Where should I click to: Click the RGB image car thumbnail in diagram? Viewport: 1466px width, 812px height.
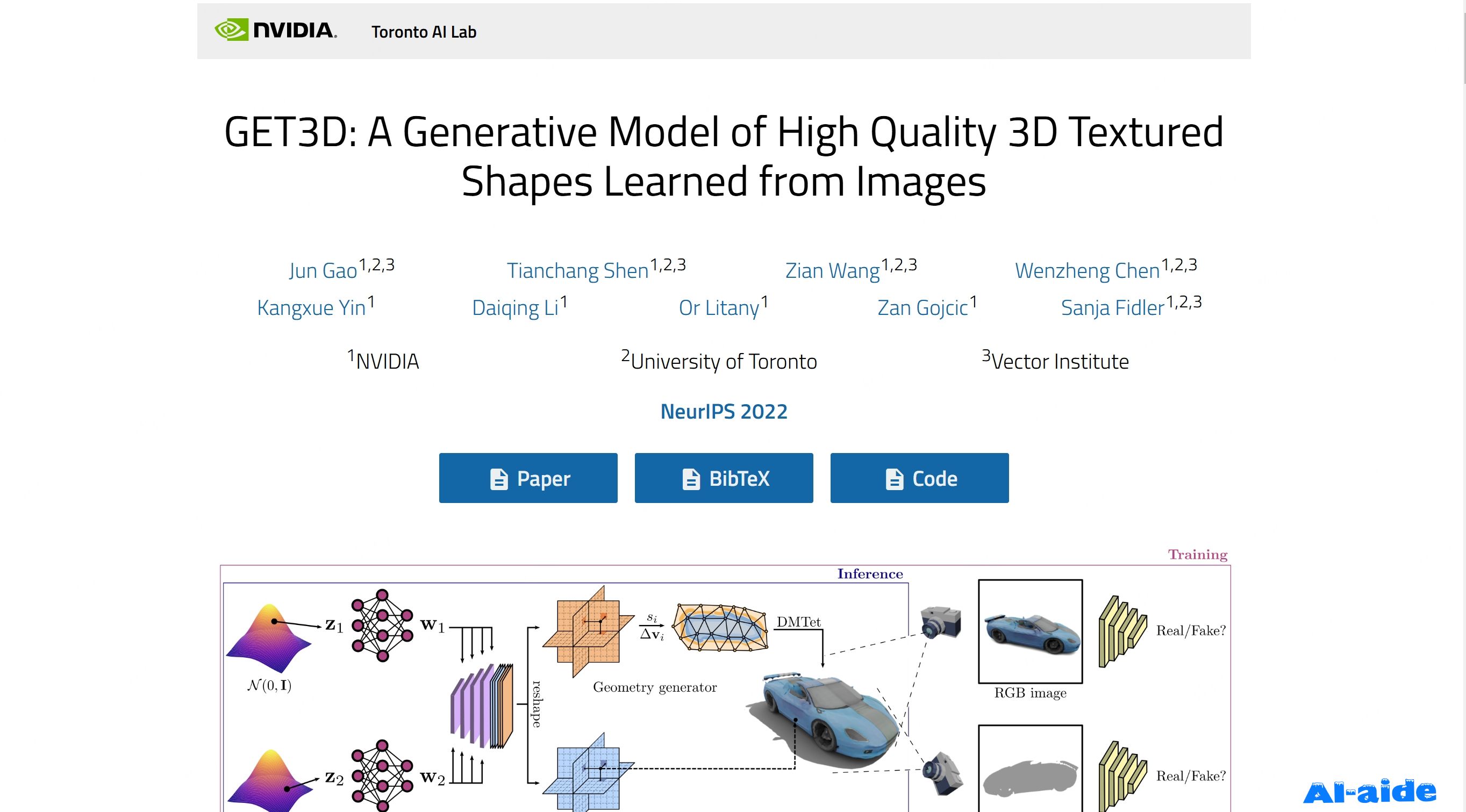[x=1031, y=631]
